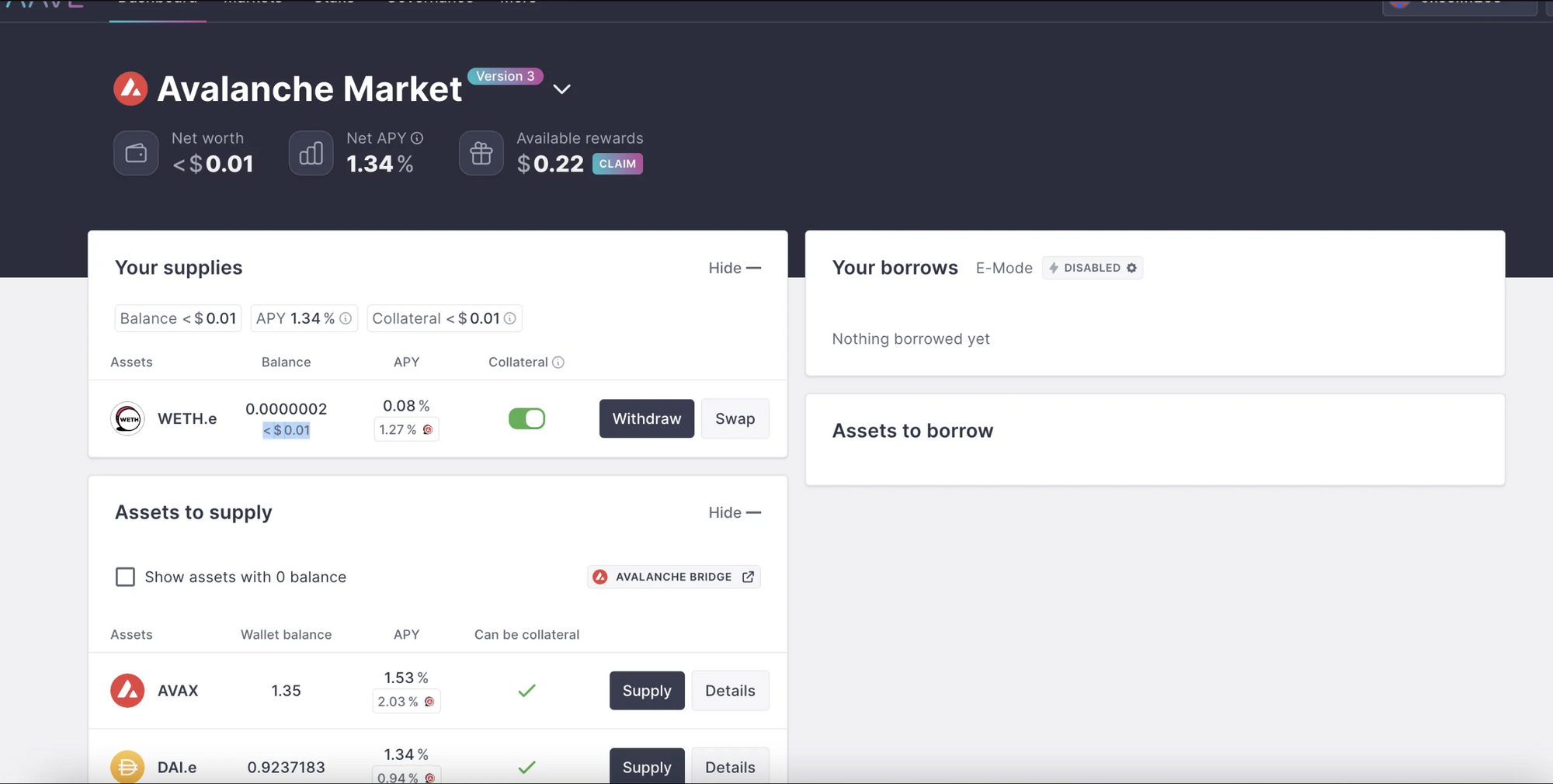Click the Available rewards gift icon
The height and width of the screenshot is (784, 1553).
click(481, 154)
